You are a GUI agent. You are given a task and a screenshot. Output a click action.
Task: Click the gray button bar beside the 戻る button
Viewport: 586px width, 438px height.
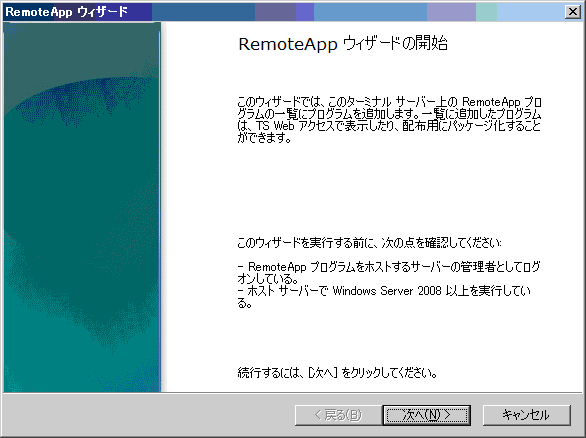point(149,415)
